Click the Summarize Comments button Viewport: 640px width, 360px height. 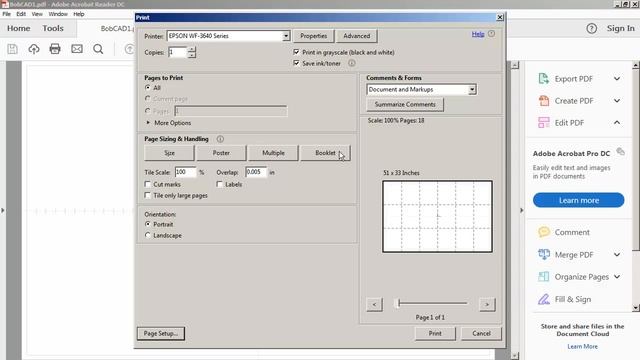(405, 104)
